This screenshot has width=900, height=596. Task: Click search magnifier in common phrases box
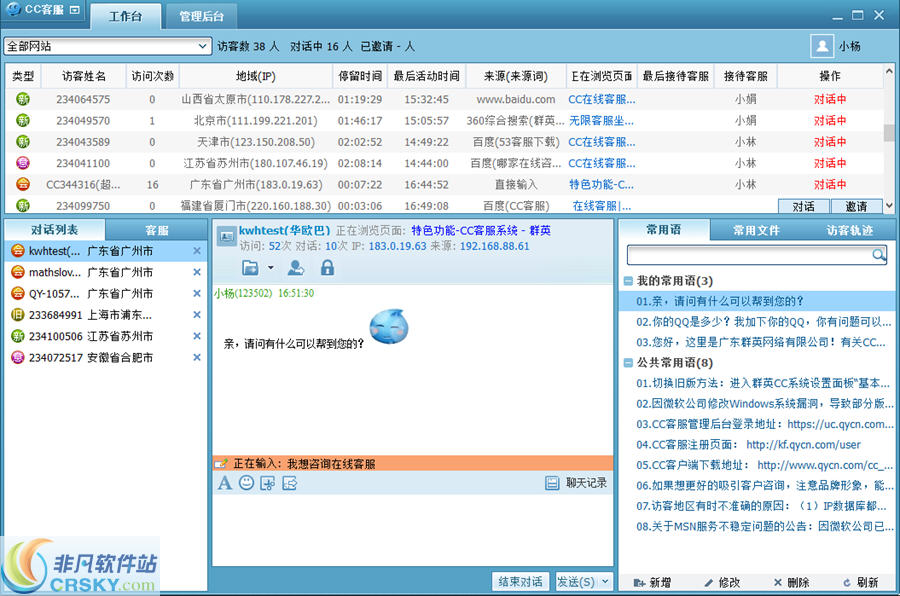(878, 254)
